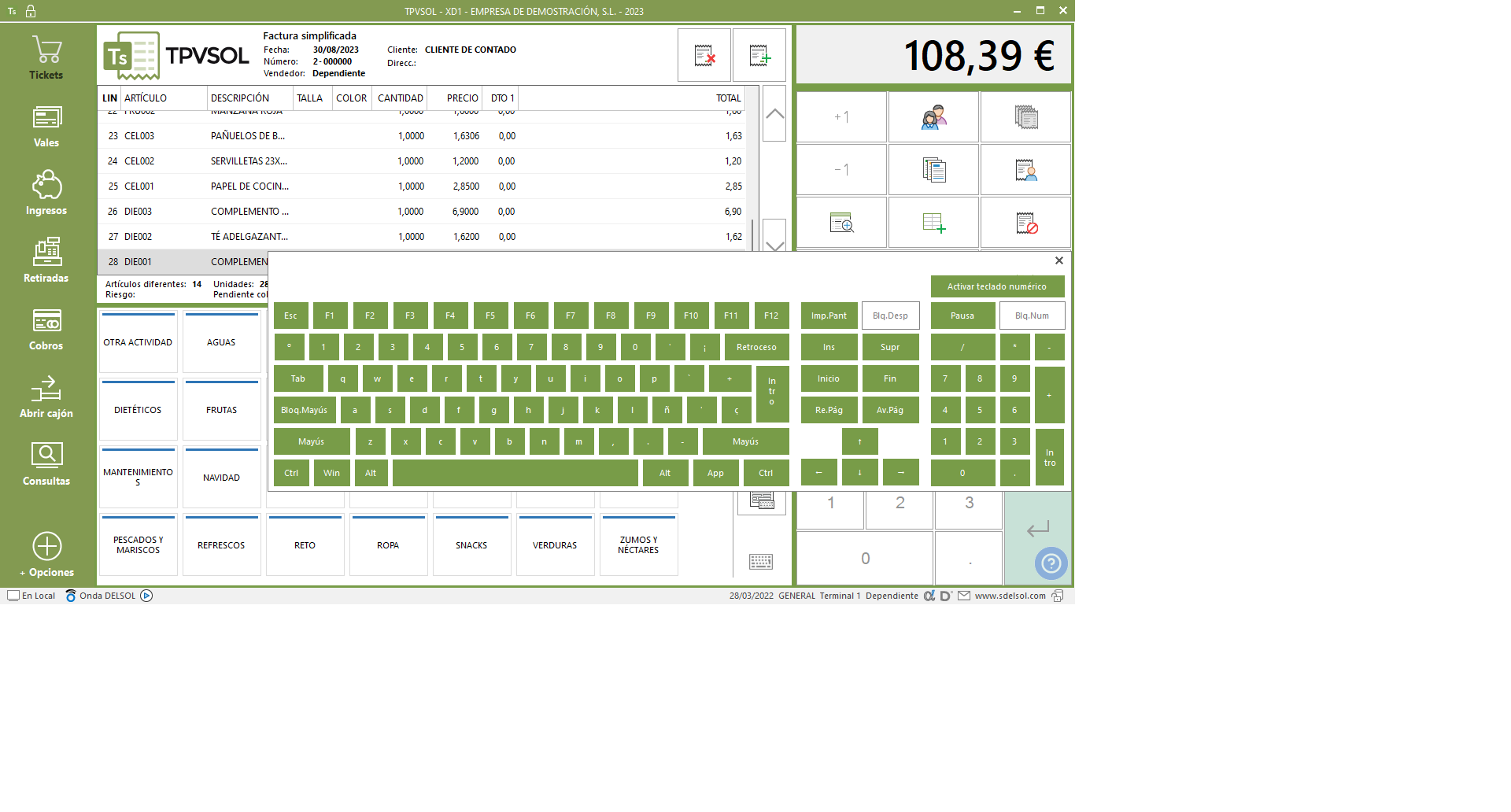Click the on-screen keyboard icon
The height and width of the screenshot is (812, 1511).
click(x=760, y=562)
